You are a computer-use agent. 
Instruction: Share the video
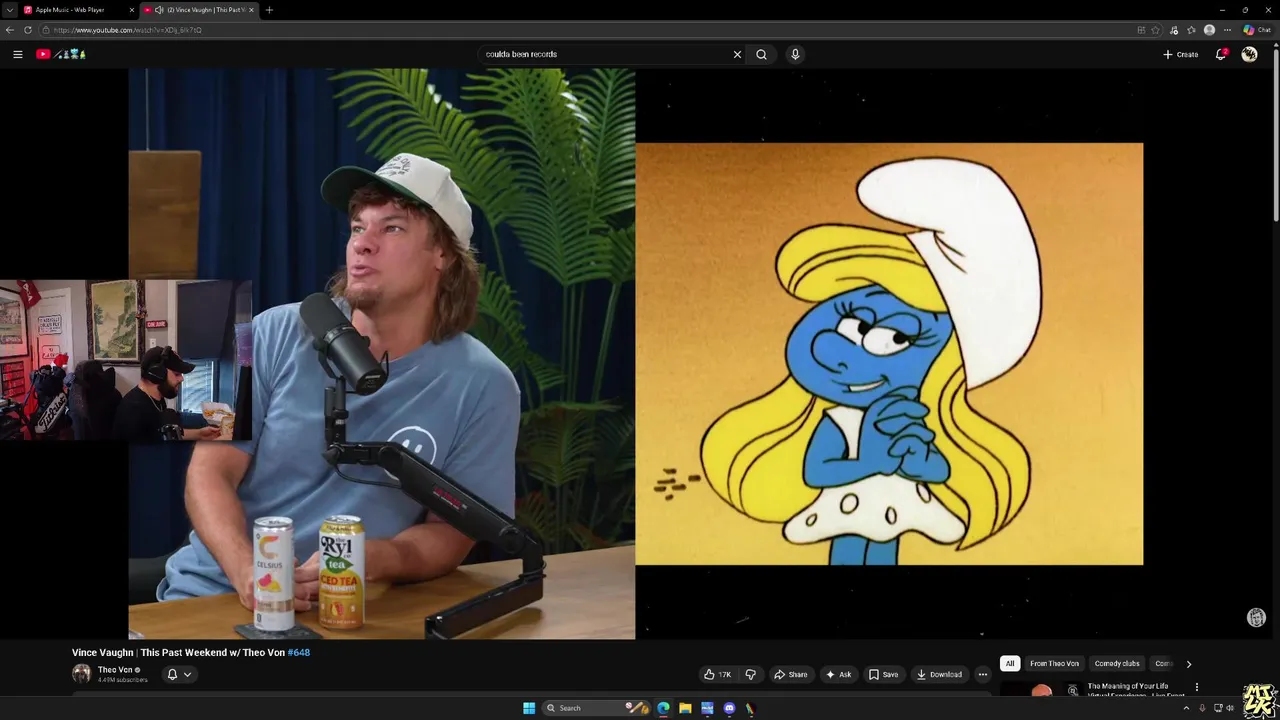(791, 674)
